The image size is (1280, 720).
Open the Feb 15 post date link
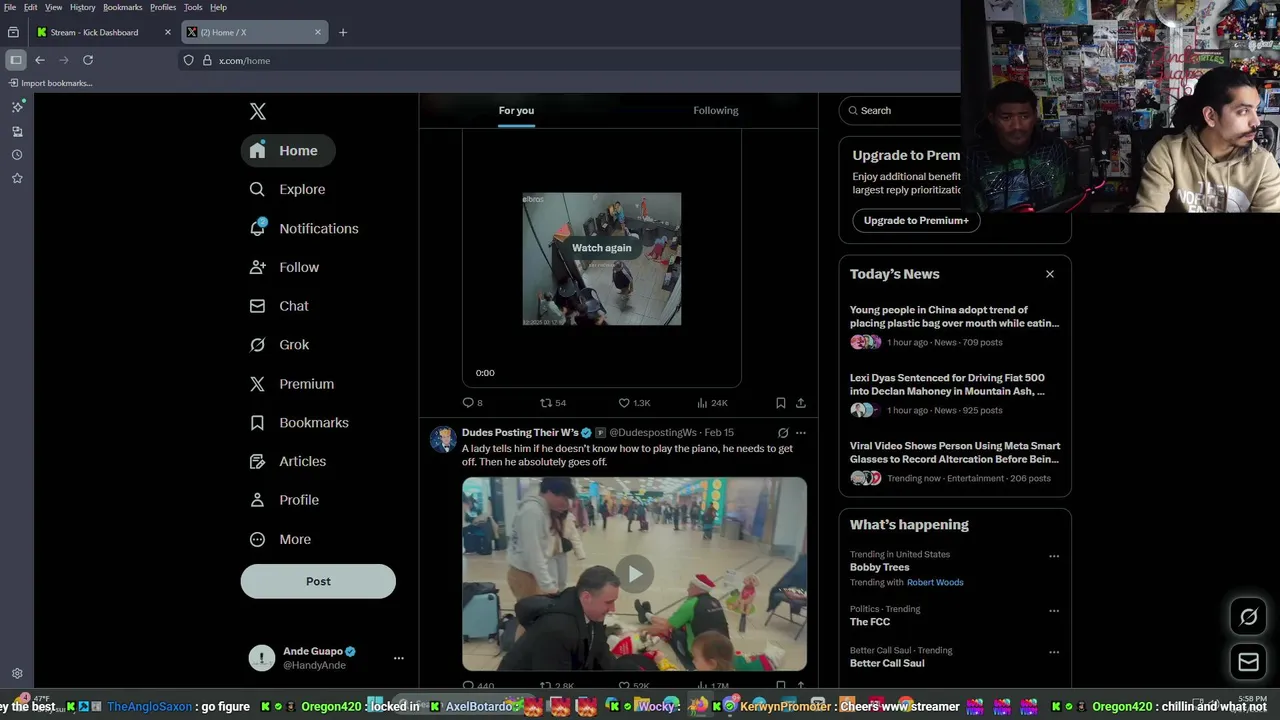pyautogui.click(x=719, y=433)
